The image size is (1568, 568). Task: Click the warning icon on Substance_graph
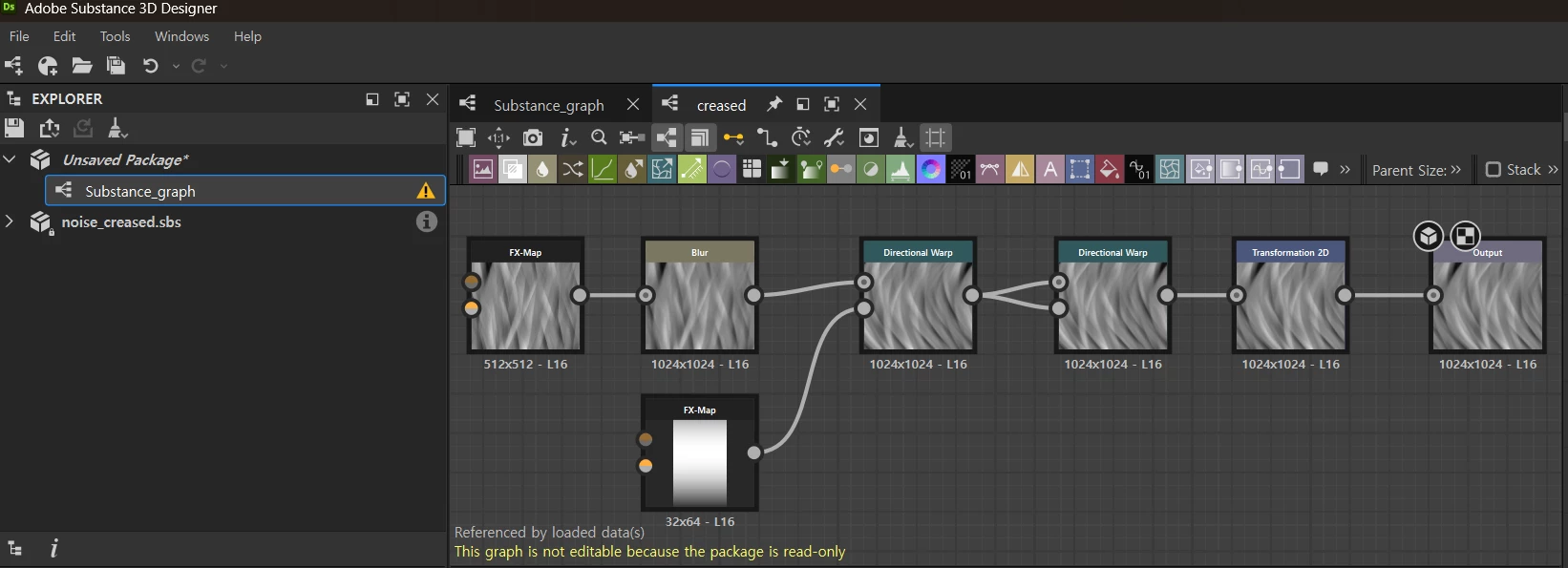point(426,191)
